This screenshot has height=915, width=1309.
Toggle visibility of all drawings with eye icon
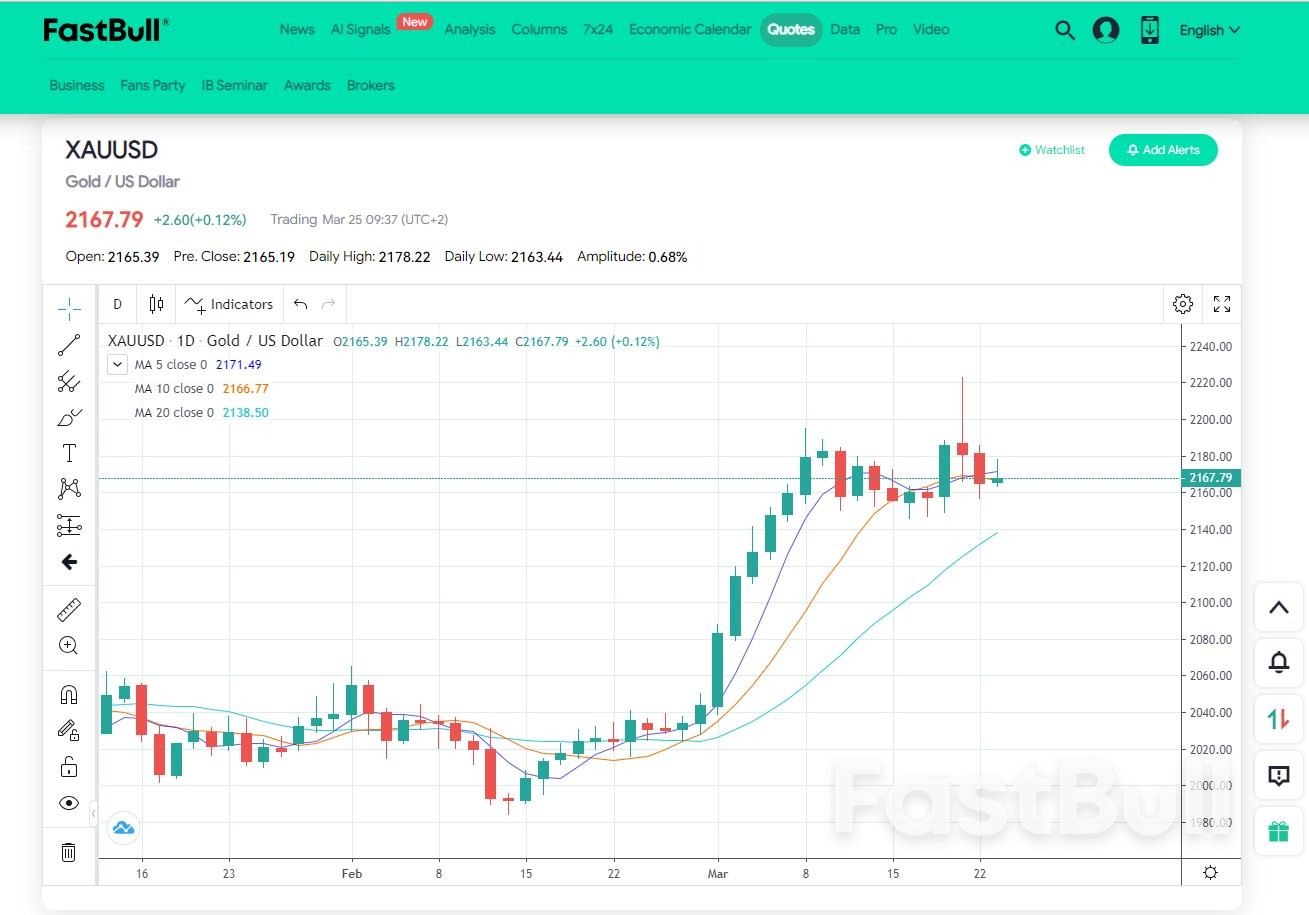click(68, 802)
